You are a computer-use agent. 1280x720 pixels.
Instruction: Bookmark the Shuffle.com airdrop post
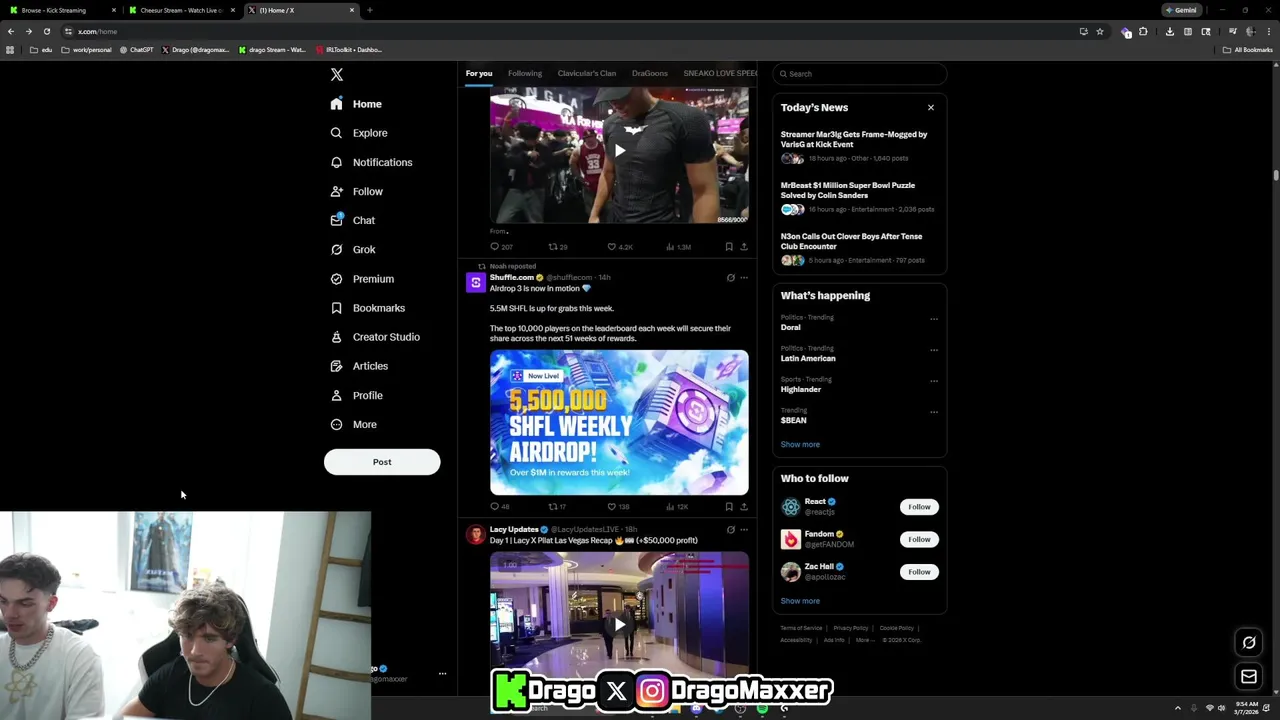coord(729,507)
